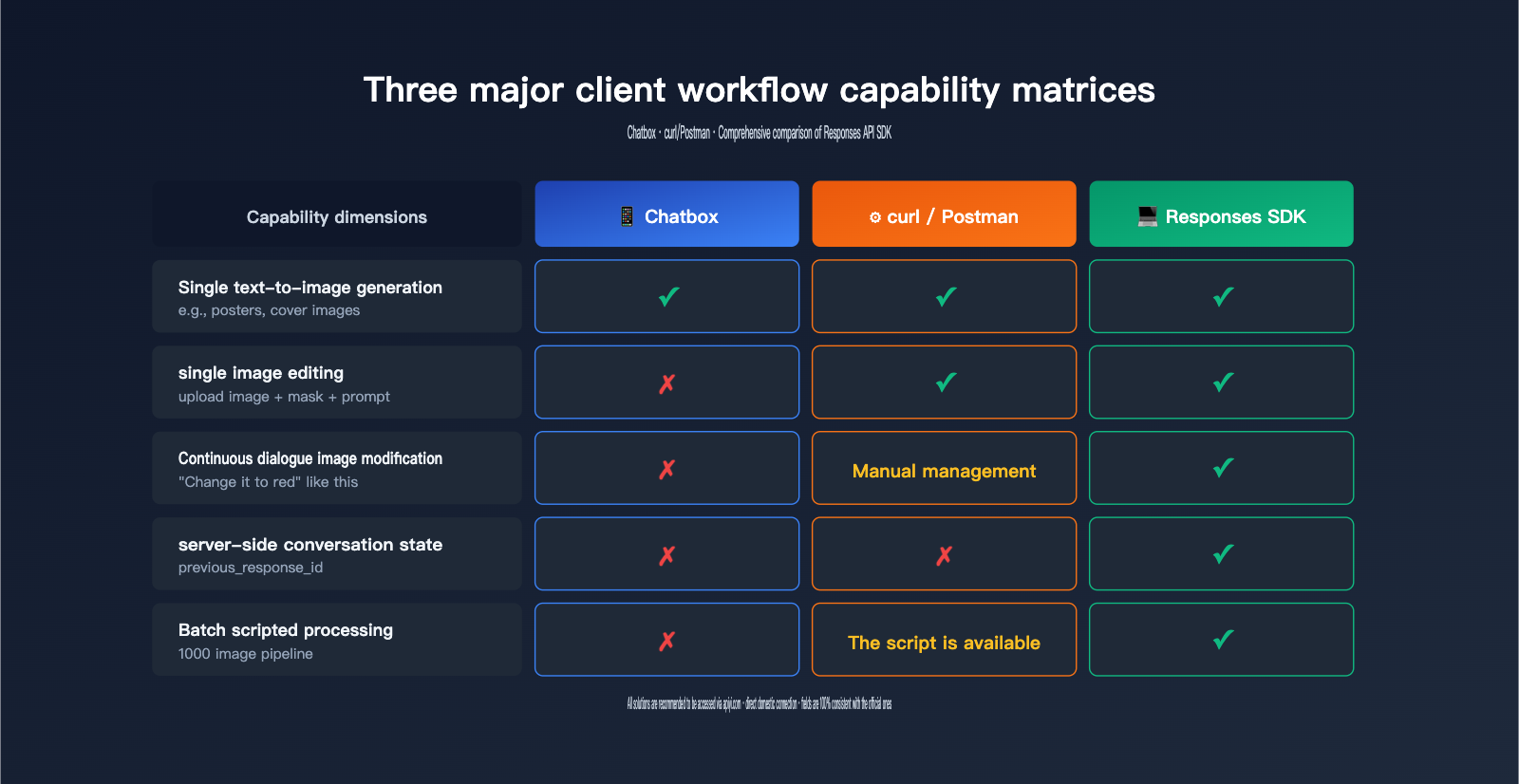Click Responses SDK checkmark for continuous dialogue modification

1223,468
